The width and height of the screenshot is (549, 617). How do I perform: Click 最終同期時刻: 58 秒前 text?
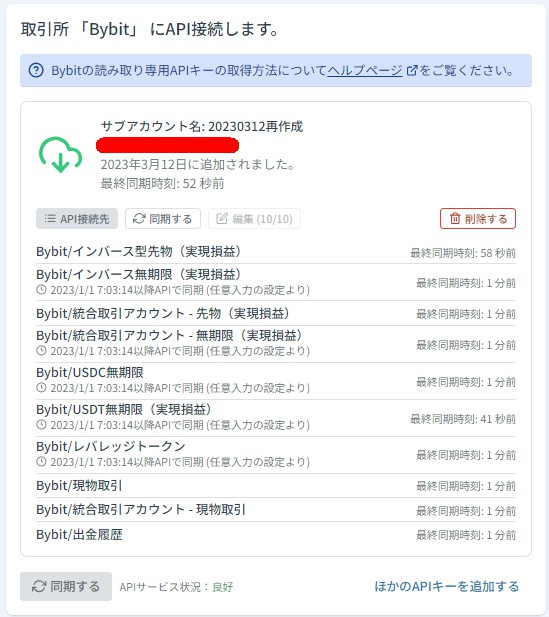point(463,253)
